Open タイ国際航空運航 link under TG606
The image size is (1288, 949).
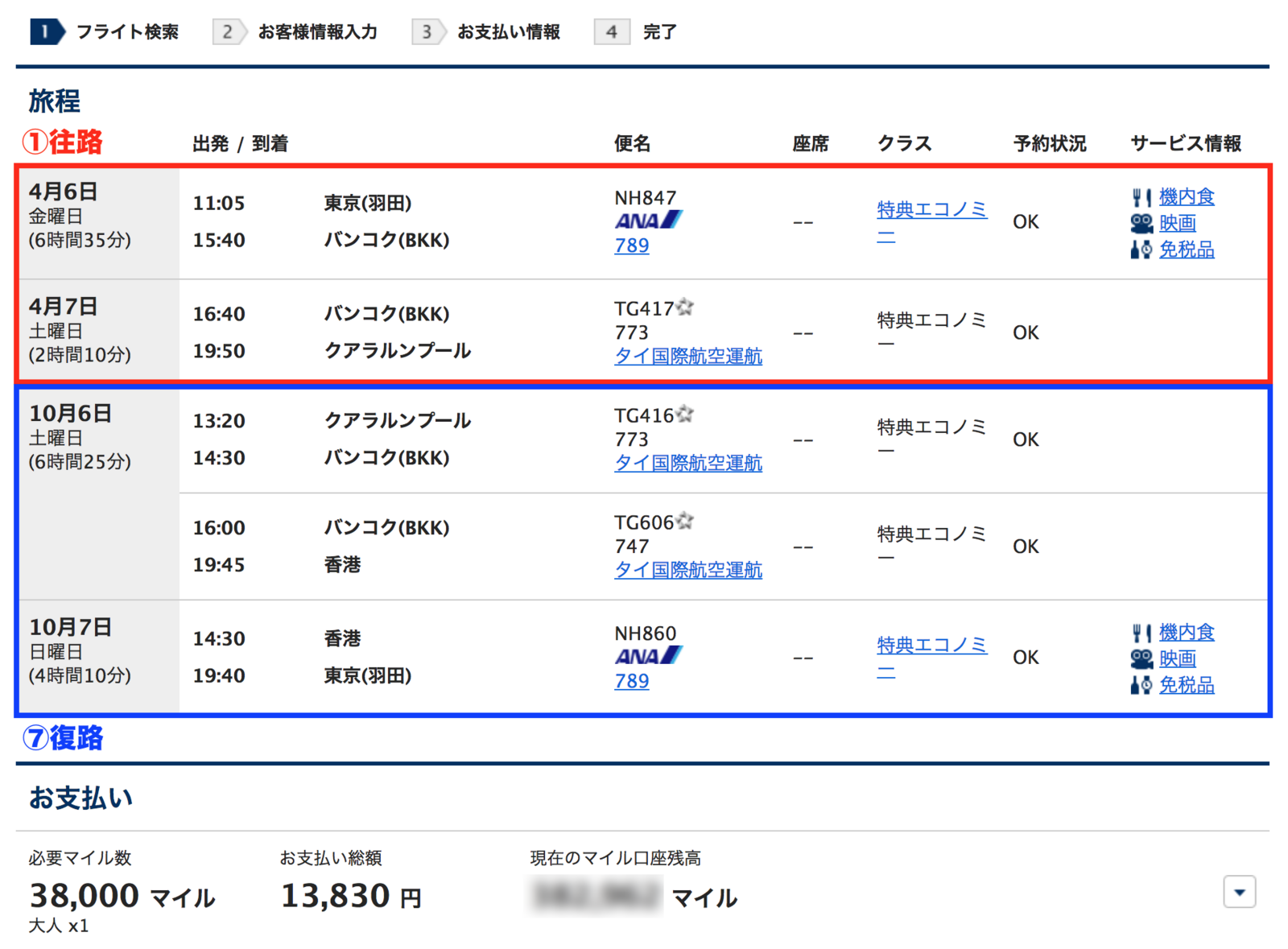[688, 570]
